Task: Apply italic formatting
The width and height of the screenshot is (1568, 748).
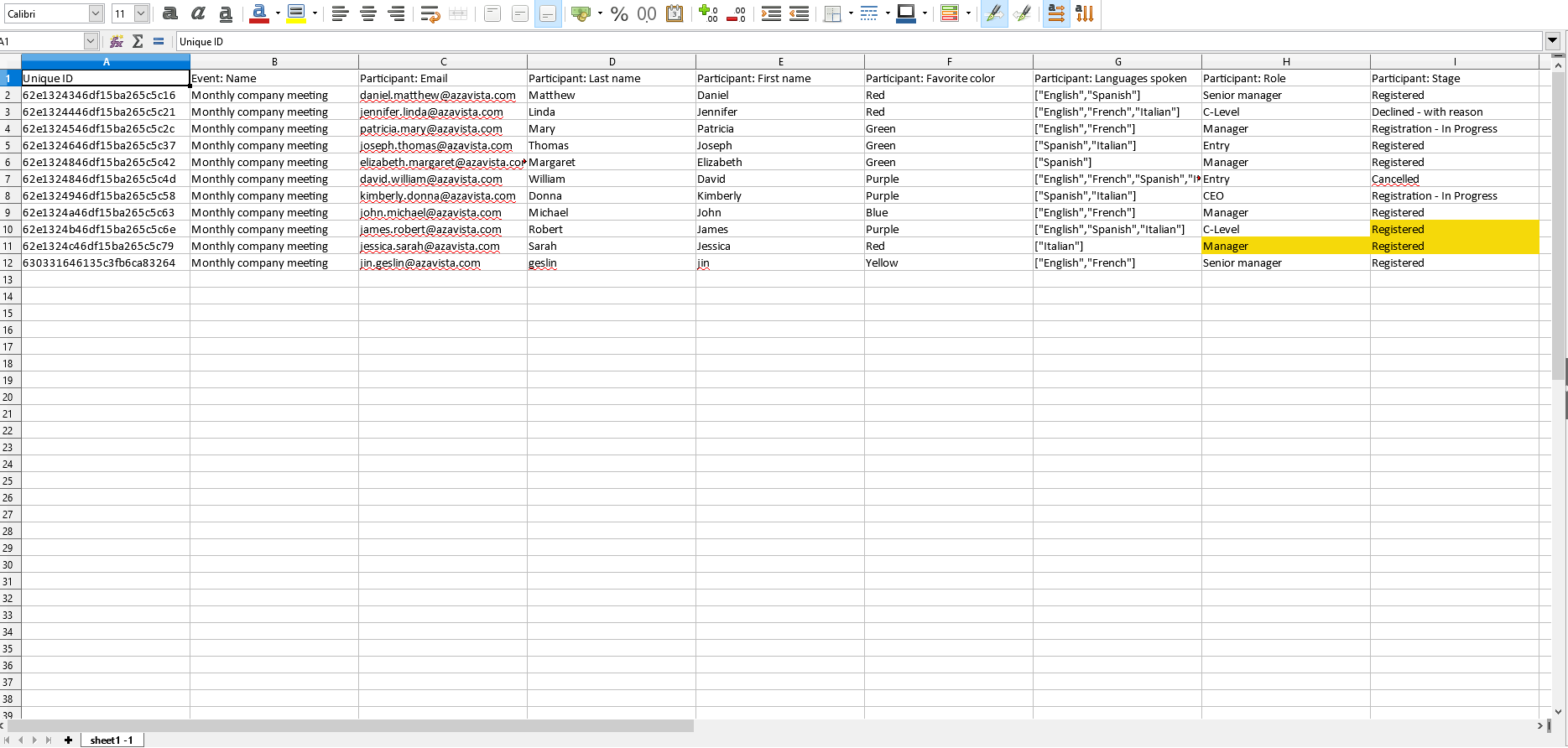Action: pyautogui.click(x=198, y=13)
